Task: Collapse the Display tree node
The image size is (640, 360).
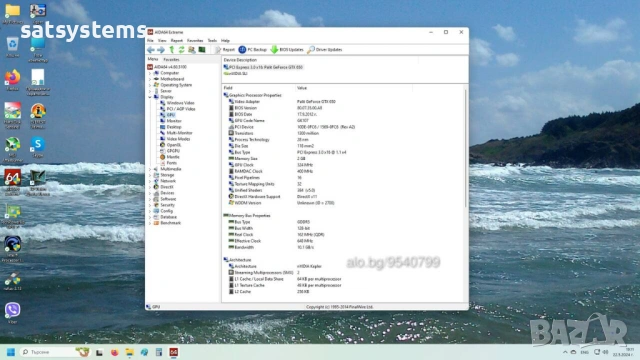Action: 150,97
